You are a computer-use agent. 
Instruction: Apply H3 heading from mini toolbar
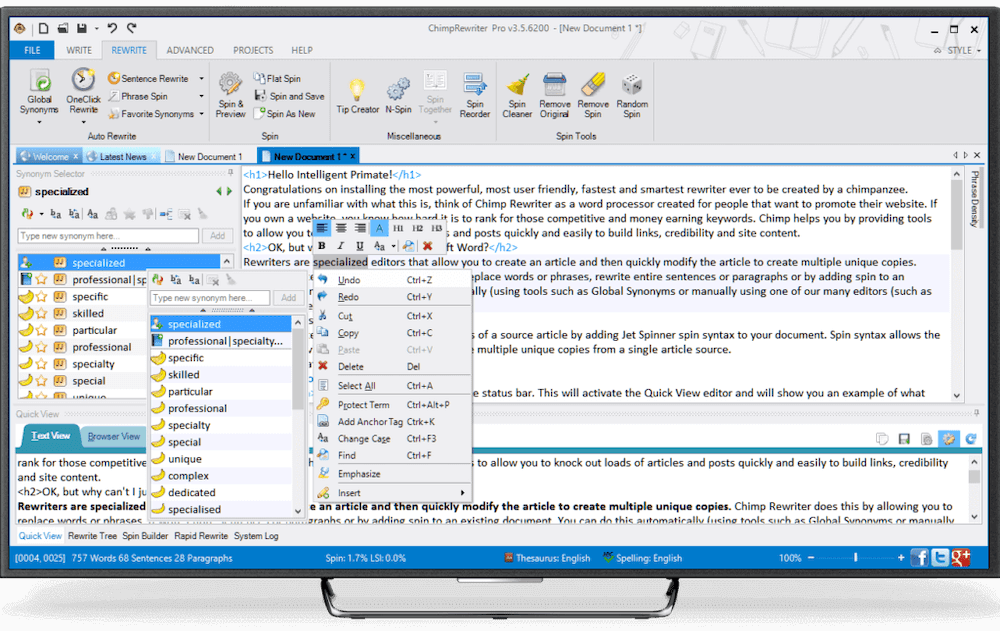coord(437,228)
